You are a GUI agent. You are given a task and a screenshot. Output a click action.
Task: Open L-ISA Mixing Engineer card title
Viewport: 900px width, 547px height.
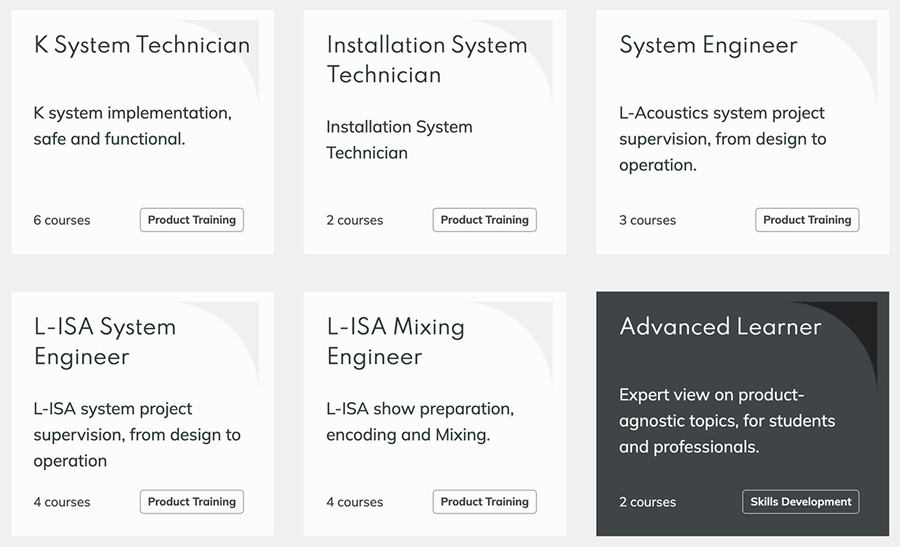(x=395, y=342)
